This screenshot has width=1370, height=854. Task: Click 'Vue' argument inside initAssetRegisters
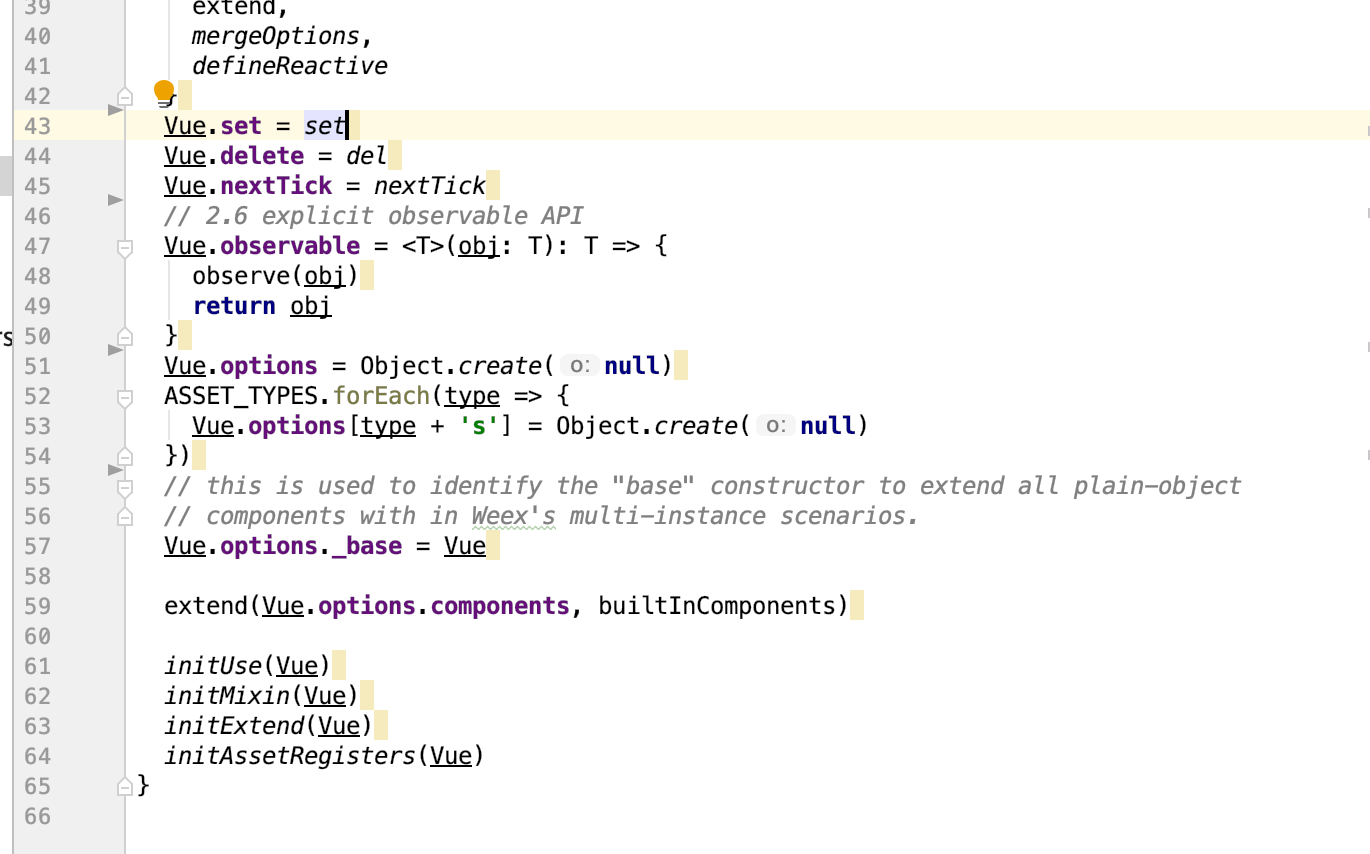click(x=451, y=756)
